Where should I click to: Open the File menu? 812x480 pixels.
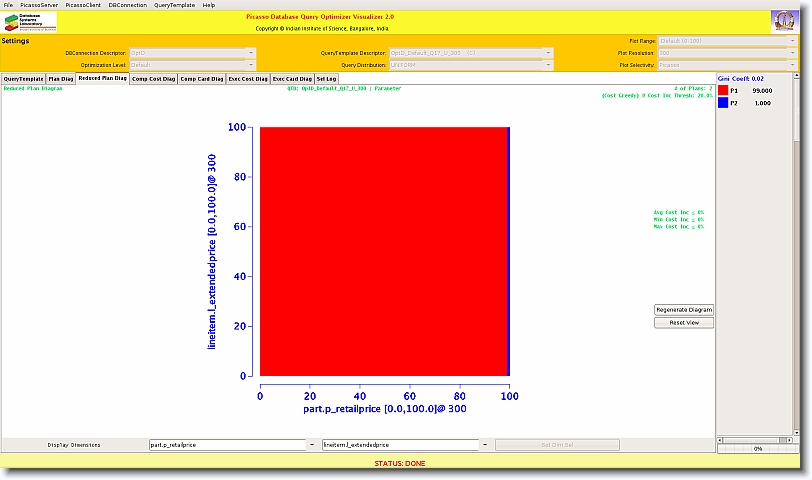tap(9, 5)
